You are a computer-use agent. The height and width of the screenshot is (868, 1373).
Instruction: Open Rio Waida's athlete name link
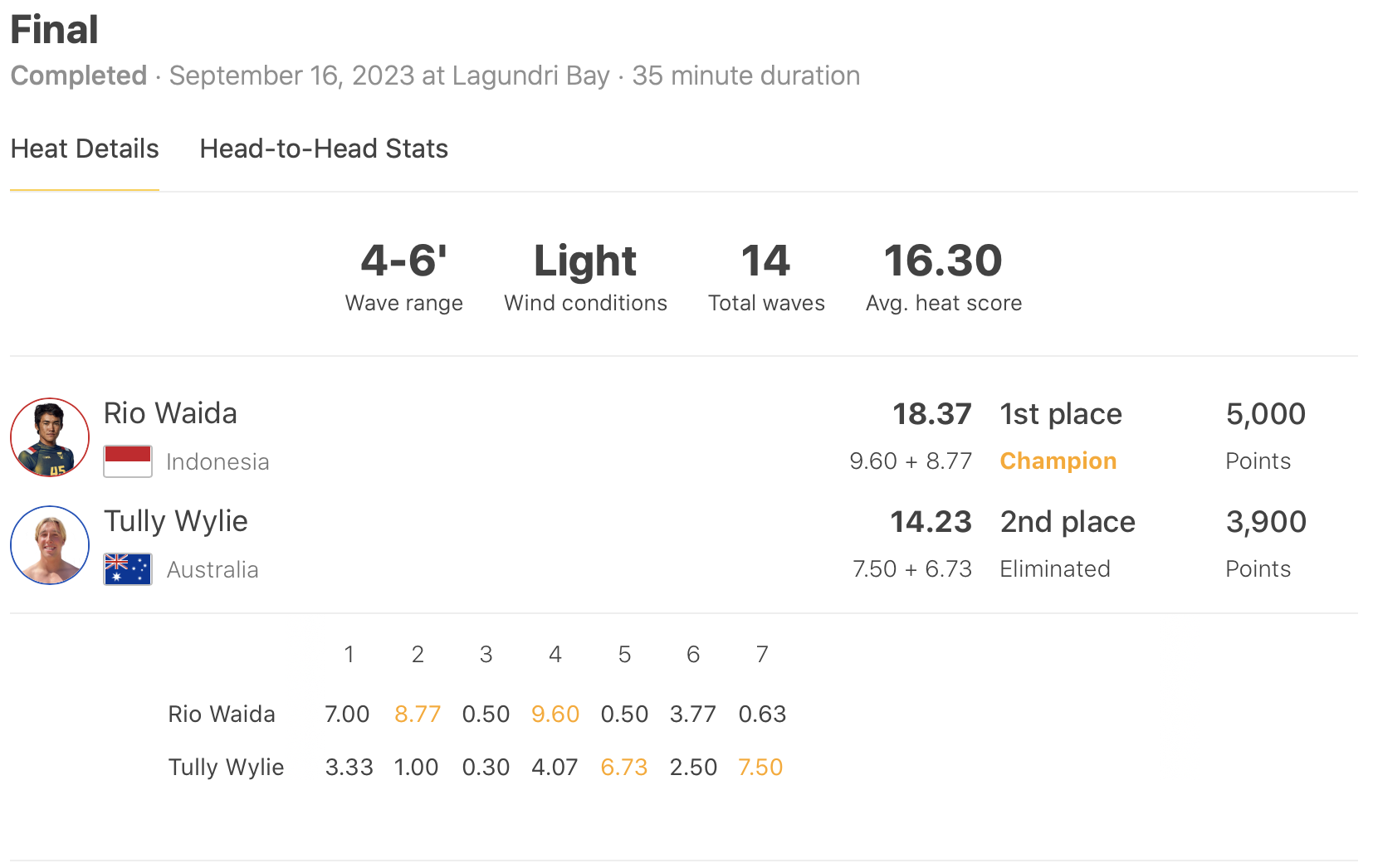tap(170, 413)
